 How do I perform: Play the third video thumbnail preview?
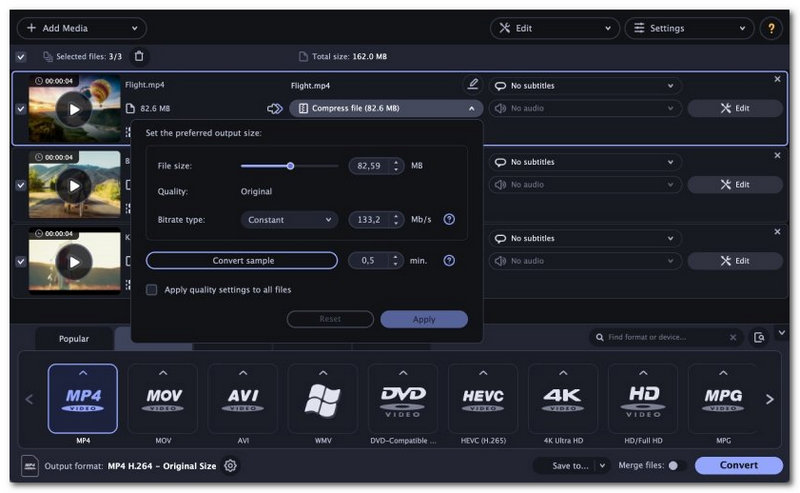74,262
